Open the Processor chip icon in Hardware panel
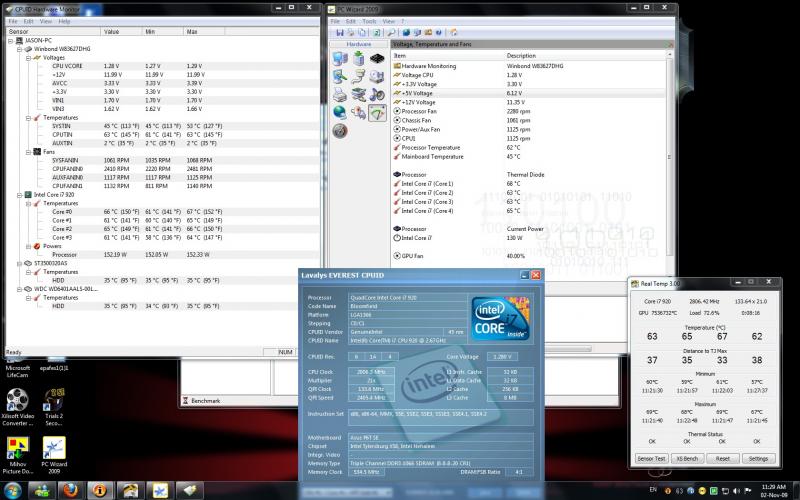800x500 pixels. click(x=377, y=59)
